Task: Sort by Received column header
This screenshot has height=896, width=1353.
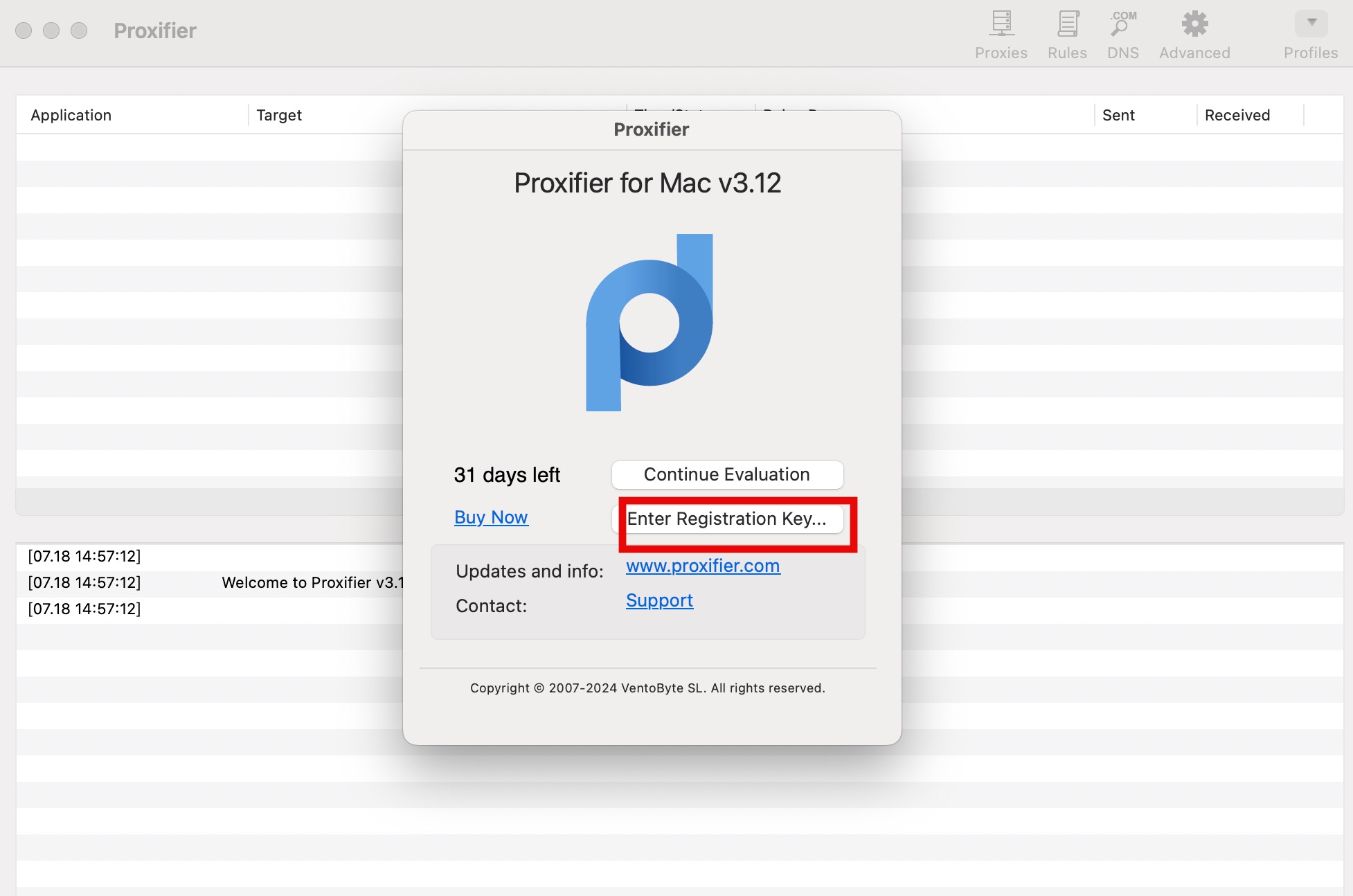Action: click(x=1237, y=115)
